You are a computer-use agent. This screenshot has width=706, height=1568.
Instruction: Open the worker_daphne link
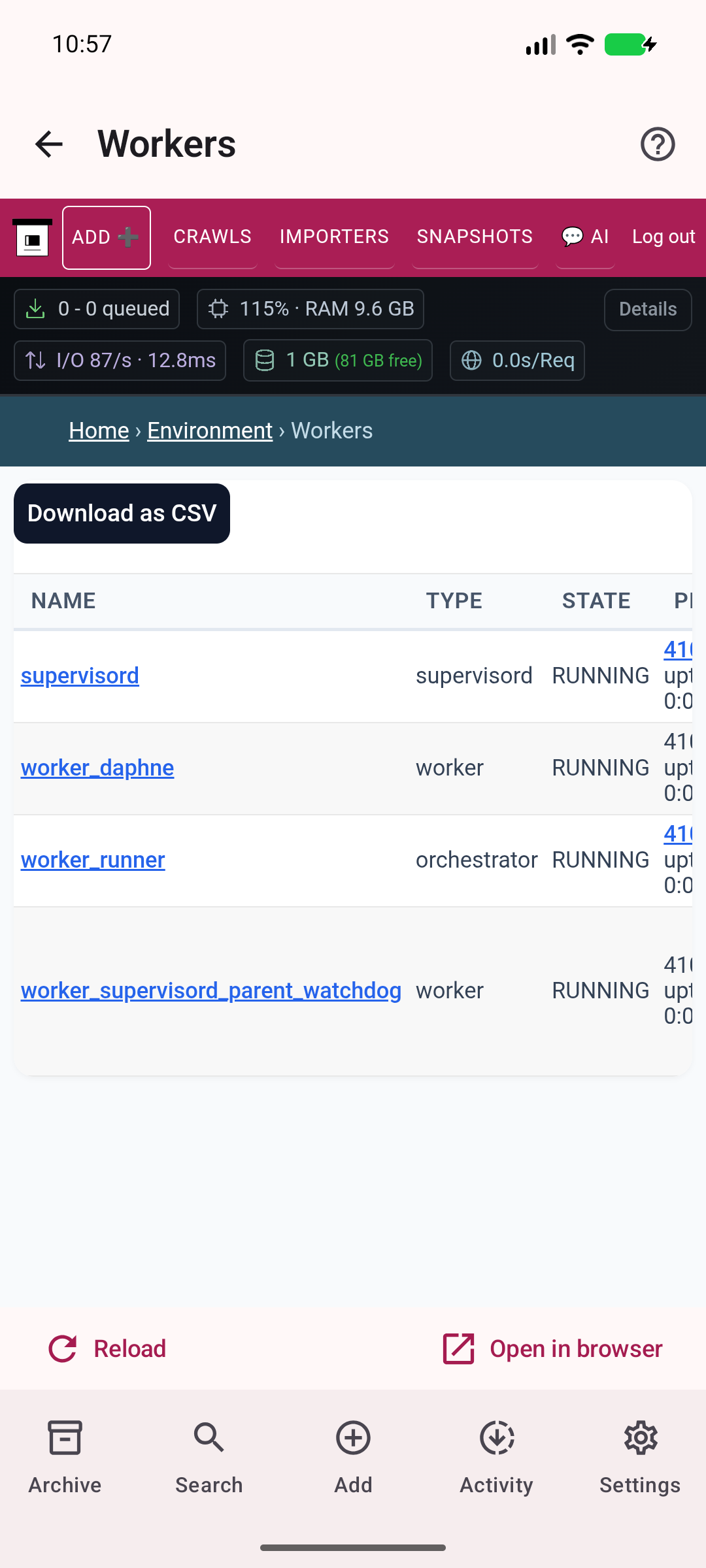click(x=97, y=768)
